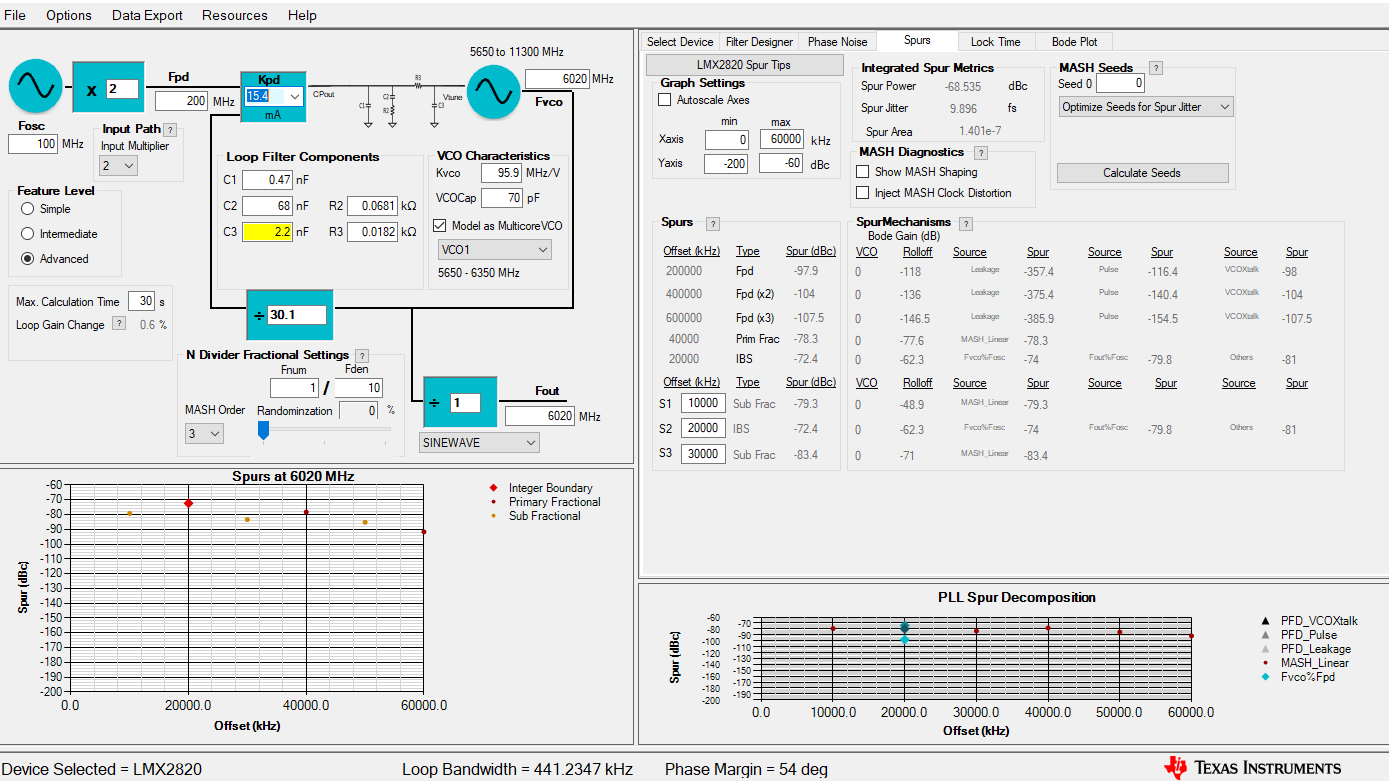Enable Autoscale Axes checkbox

665,100
